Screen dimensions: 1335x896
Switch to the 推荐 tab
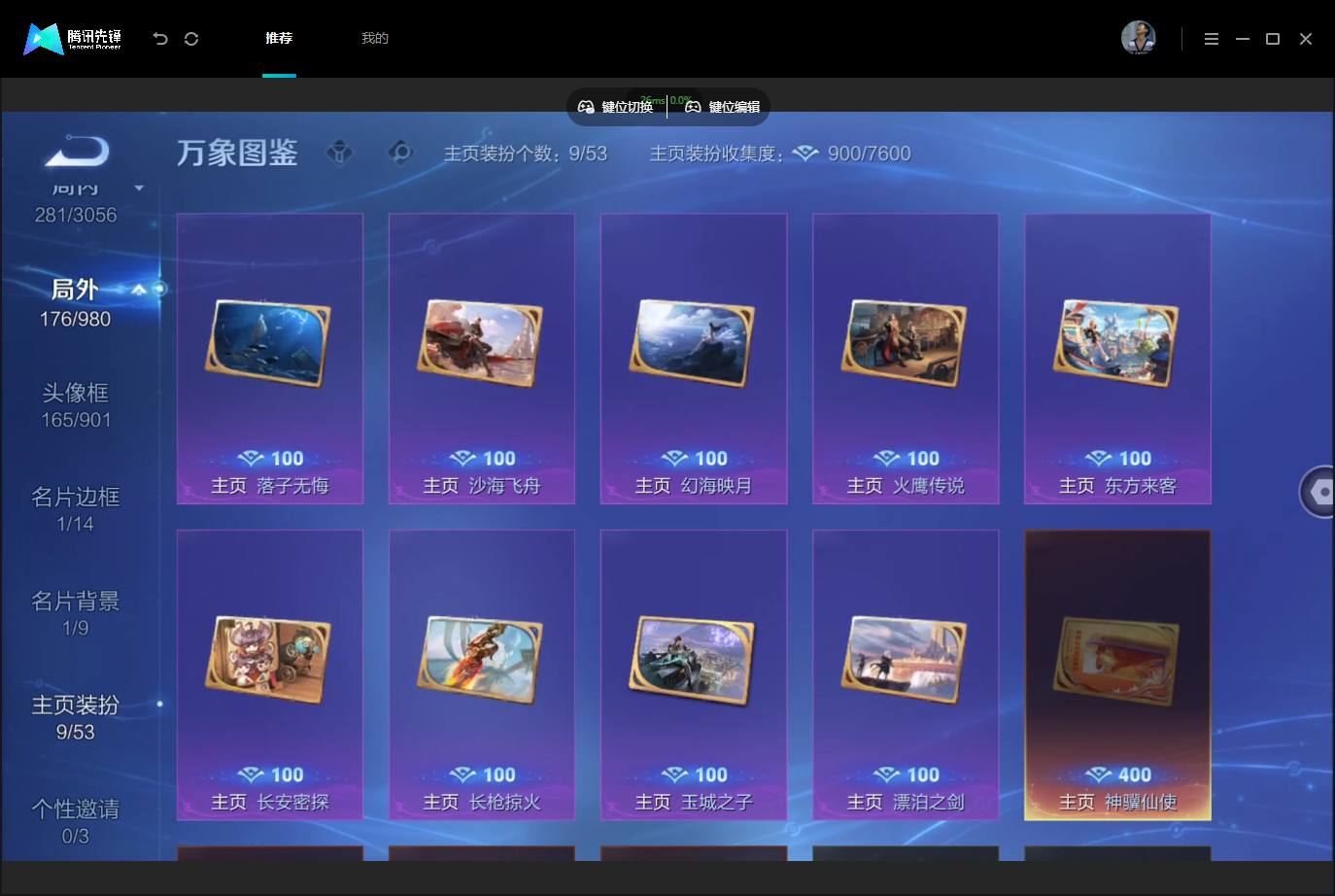279,38
